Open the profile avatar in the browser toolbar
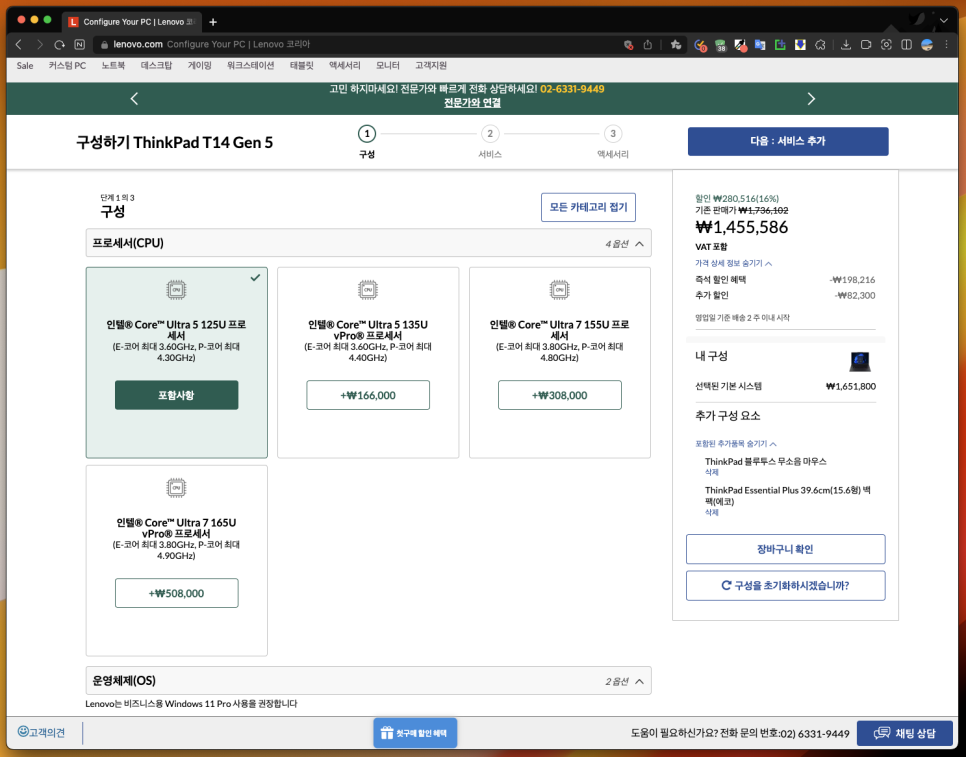The image size is (966, 757). coord(927,45)
